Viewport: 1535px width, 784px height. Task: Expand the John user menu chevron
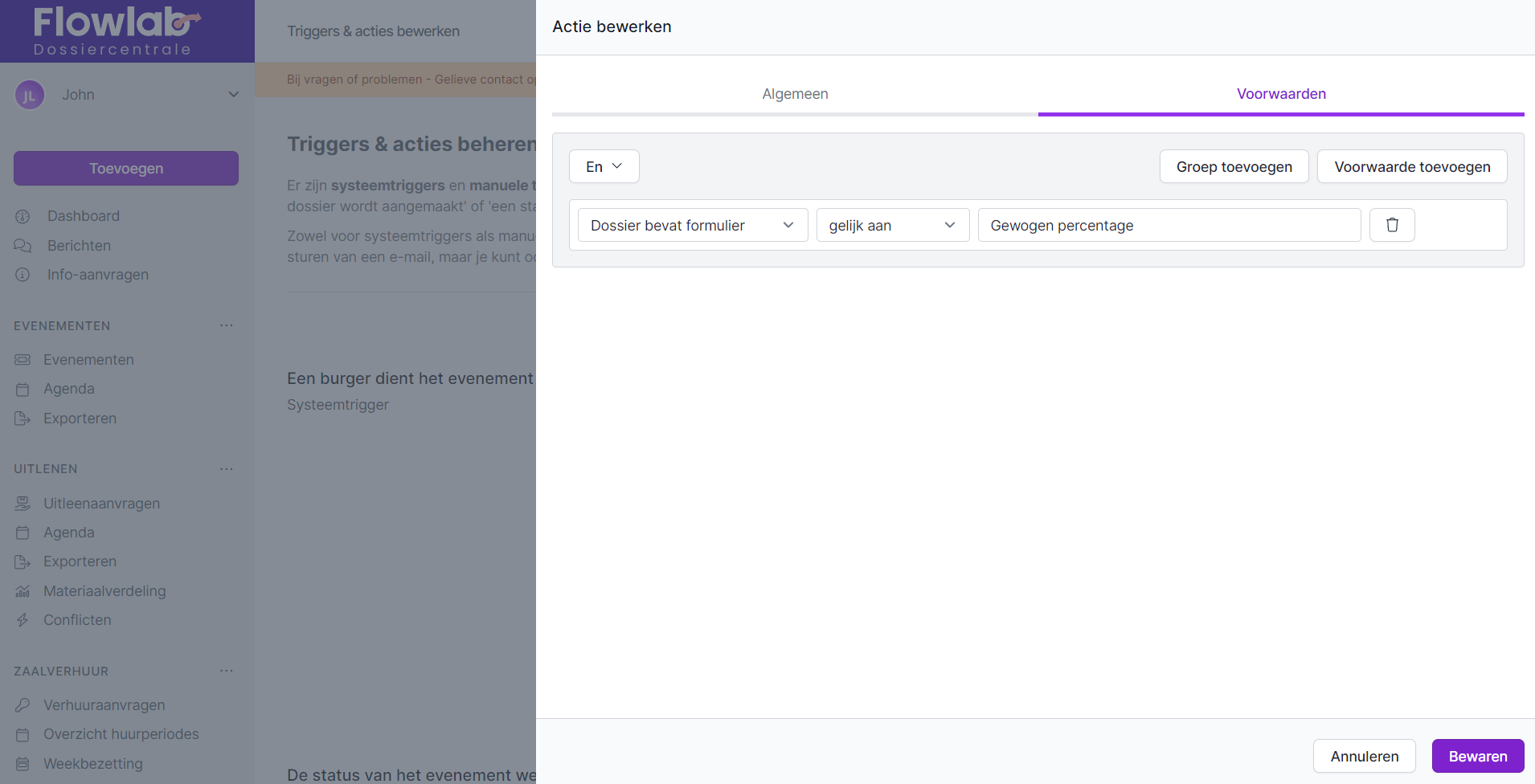pos(233,95)
